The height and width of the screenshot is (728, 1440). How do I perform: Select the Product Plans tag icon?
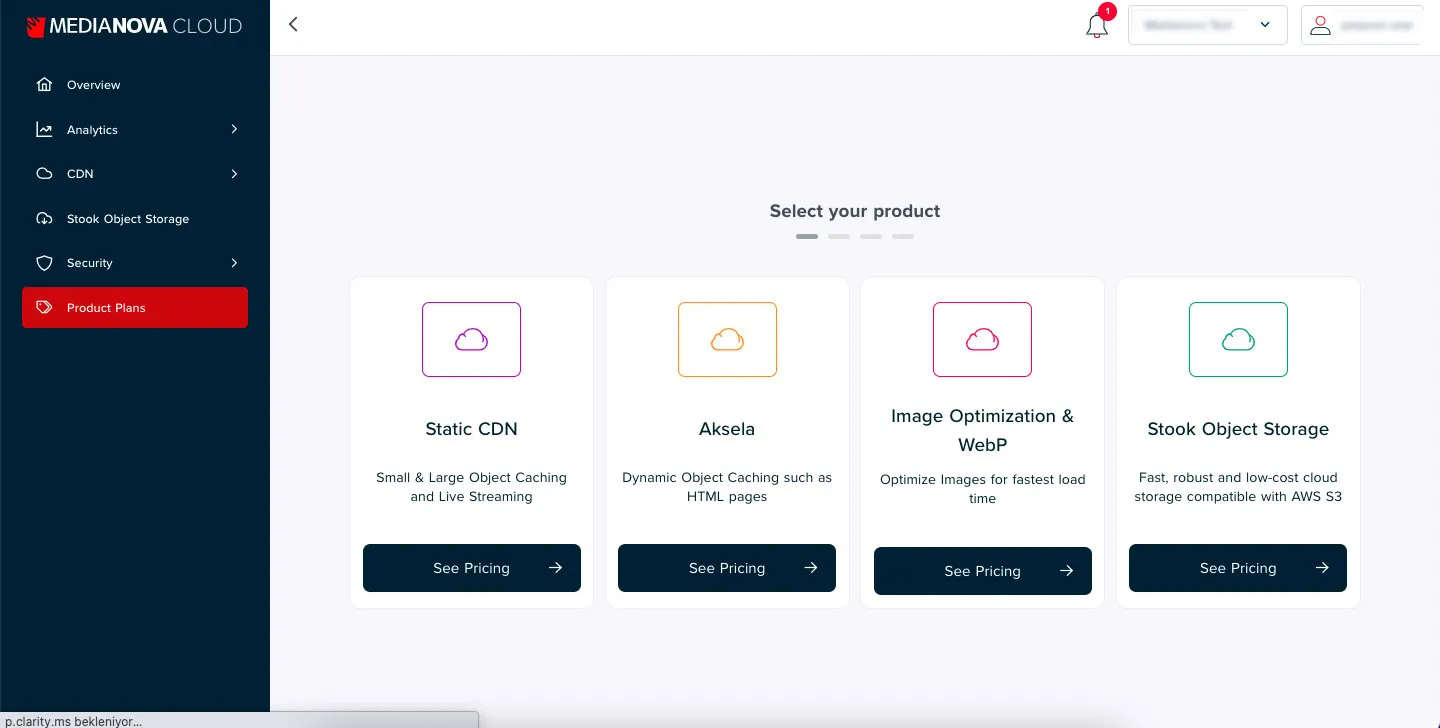pos(44,307)
